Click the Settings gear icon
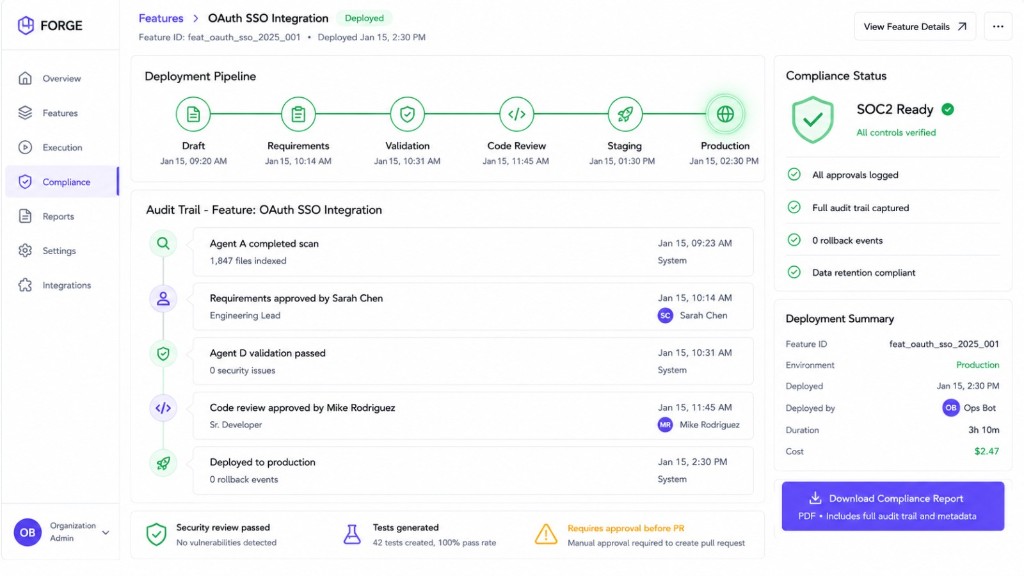The width and height of the screenshot is (1024, 576). point(25,251)
